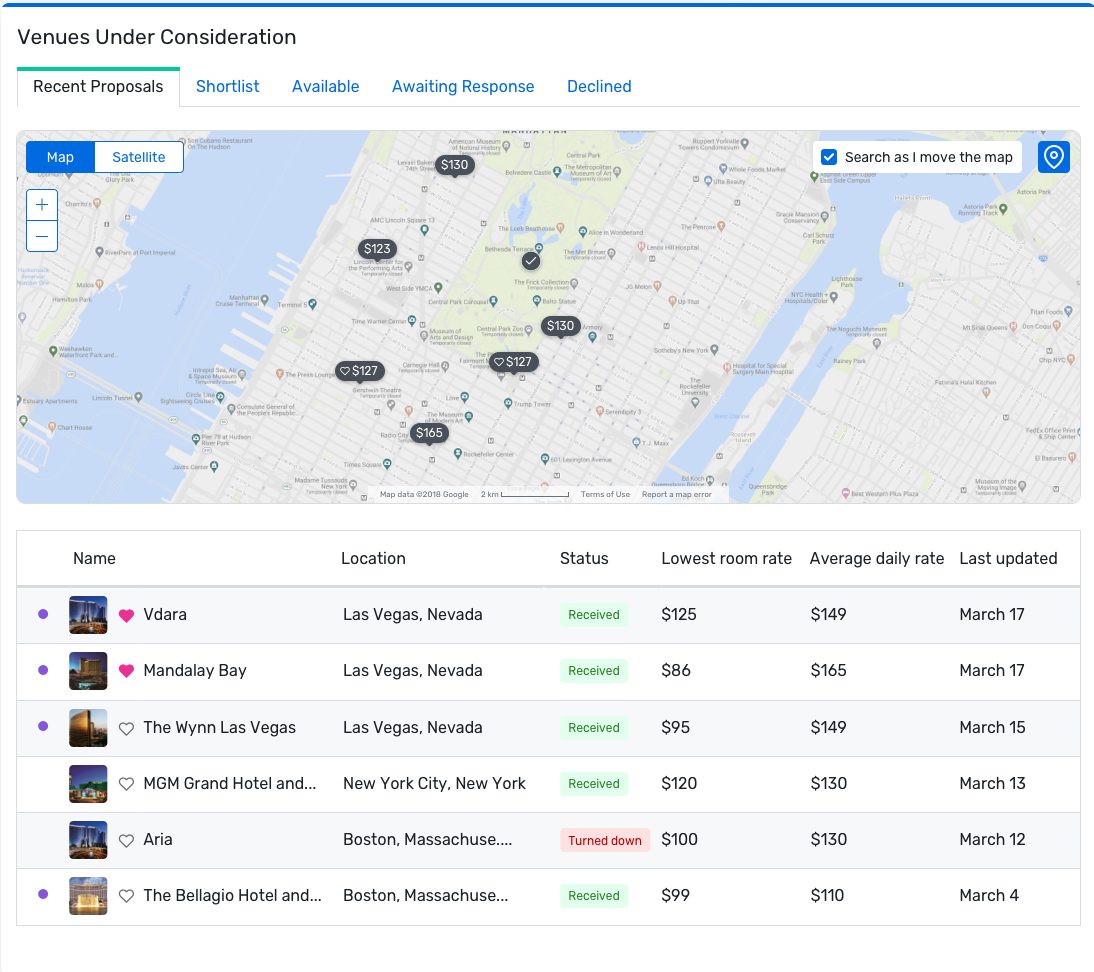Viewport: 1094px width, 972px height.
Task: Toggle the heart next to Aria
Action: click(126, 840)
